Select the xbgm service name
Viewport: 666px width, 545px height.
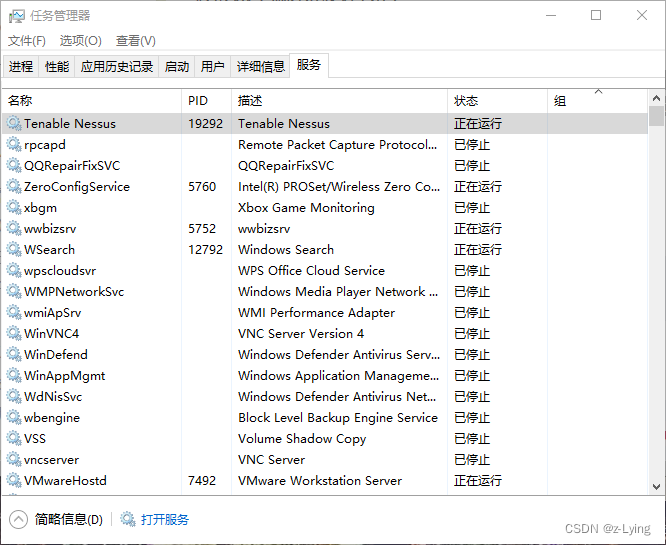[x=40, y=208]
